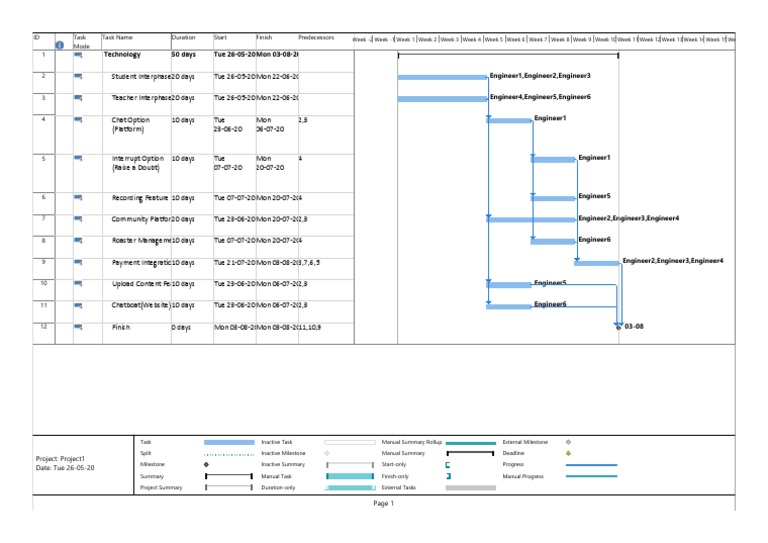Click the External Milestone symbol in legend
Image resolution: width=768 pixels, height=543 pixels.
click(x=568, y=442)
